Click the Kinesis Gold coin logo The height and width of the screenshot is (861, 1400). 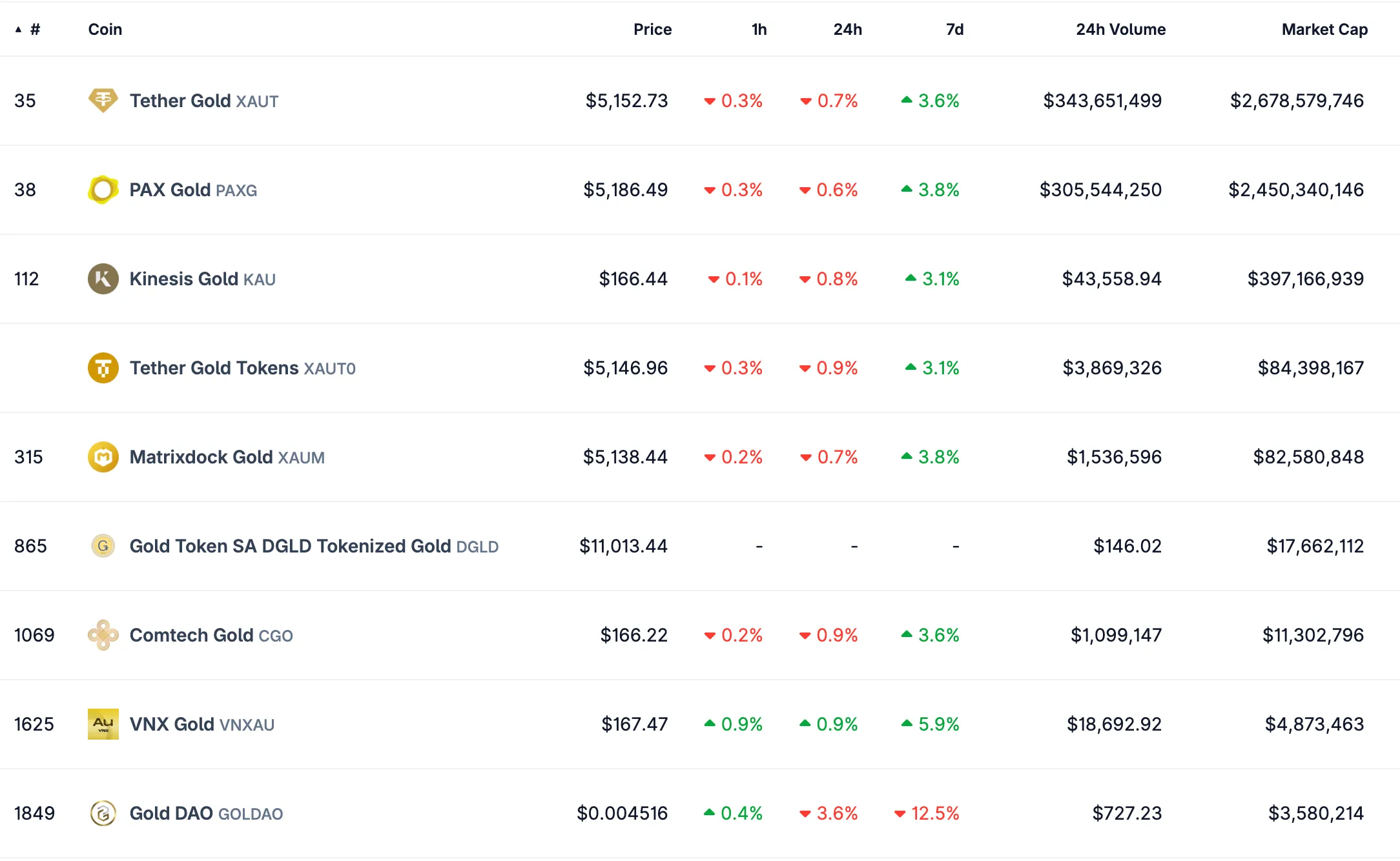pos(103,279)
